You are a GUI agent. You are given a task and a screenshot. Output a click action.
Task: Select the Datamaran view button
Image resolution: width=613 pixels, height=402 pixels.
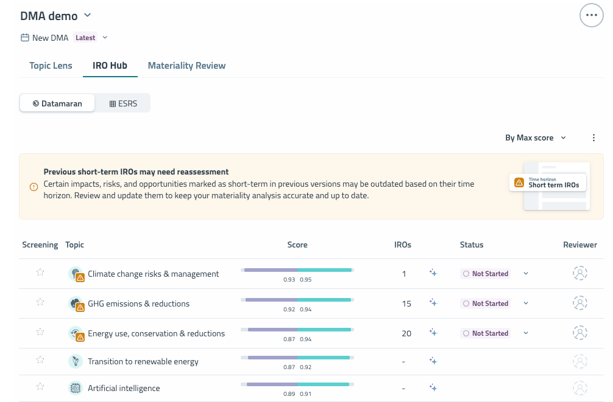pos(57,103)
